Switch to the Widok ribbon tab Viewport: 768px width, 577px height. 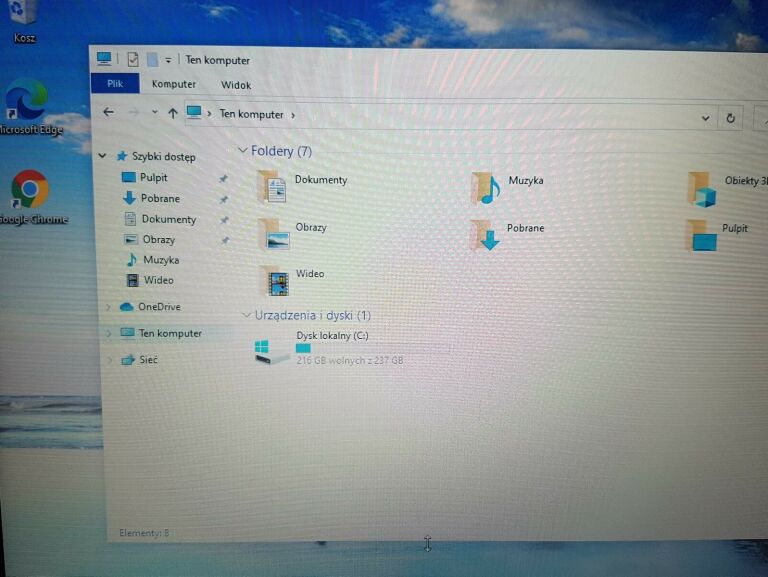coord(236,86)
